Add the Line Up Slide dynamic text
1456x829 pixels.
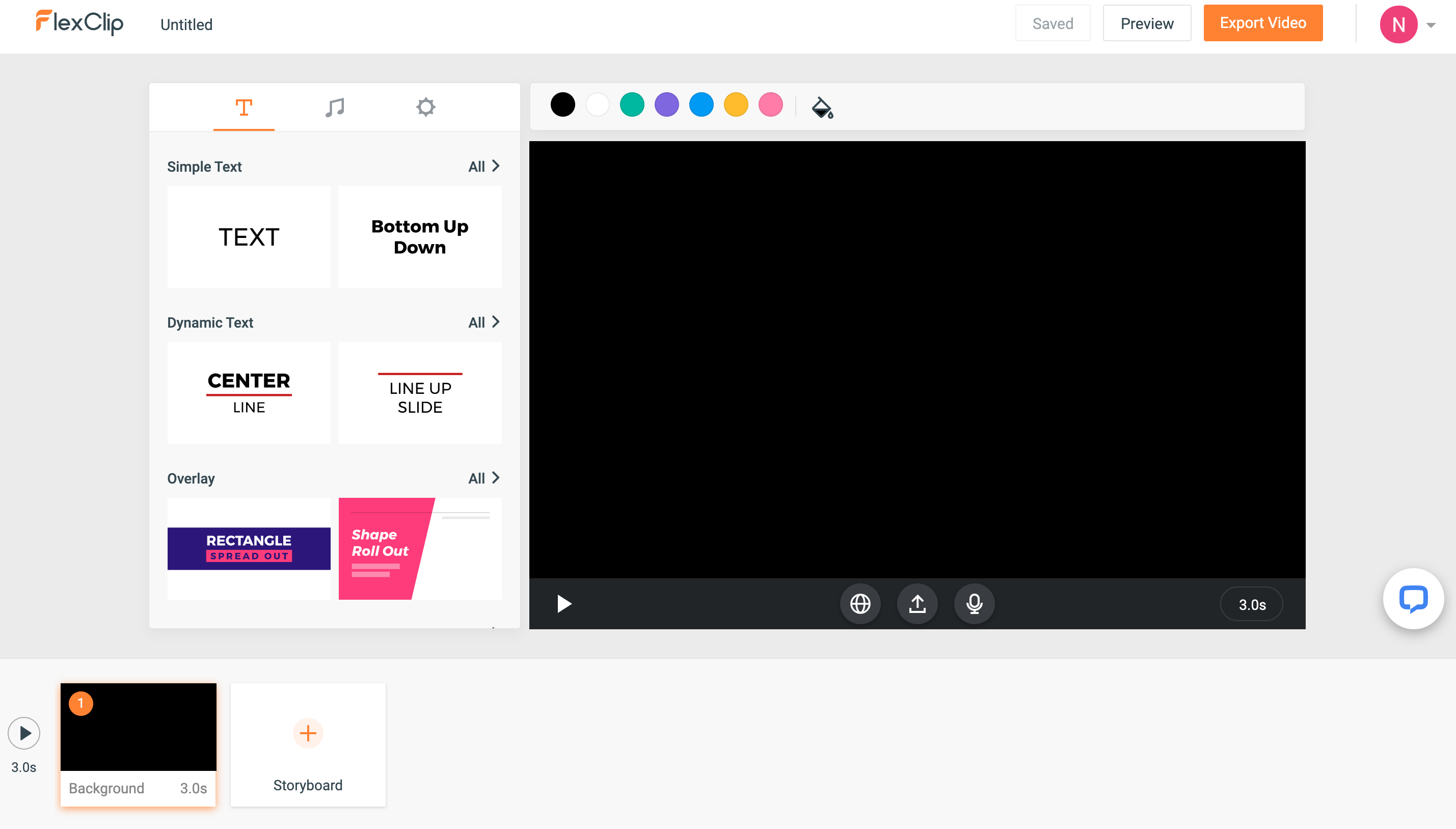[420, 393]
